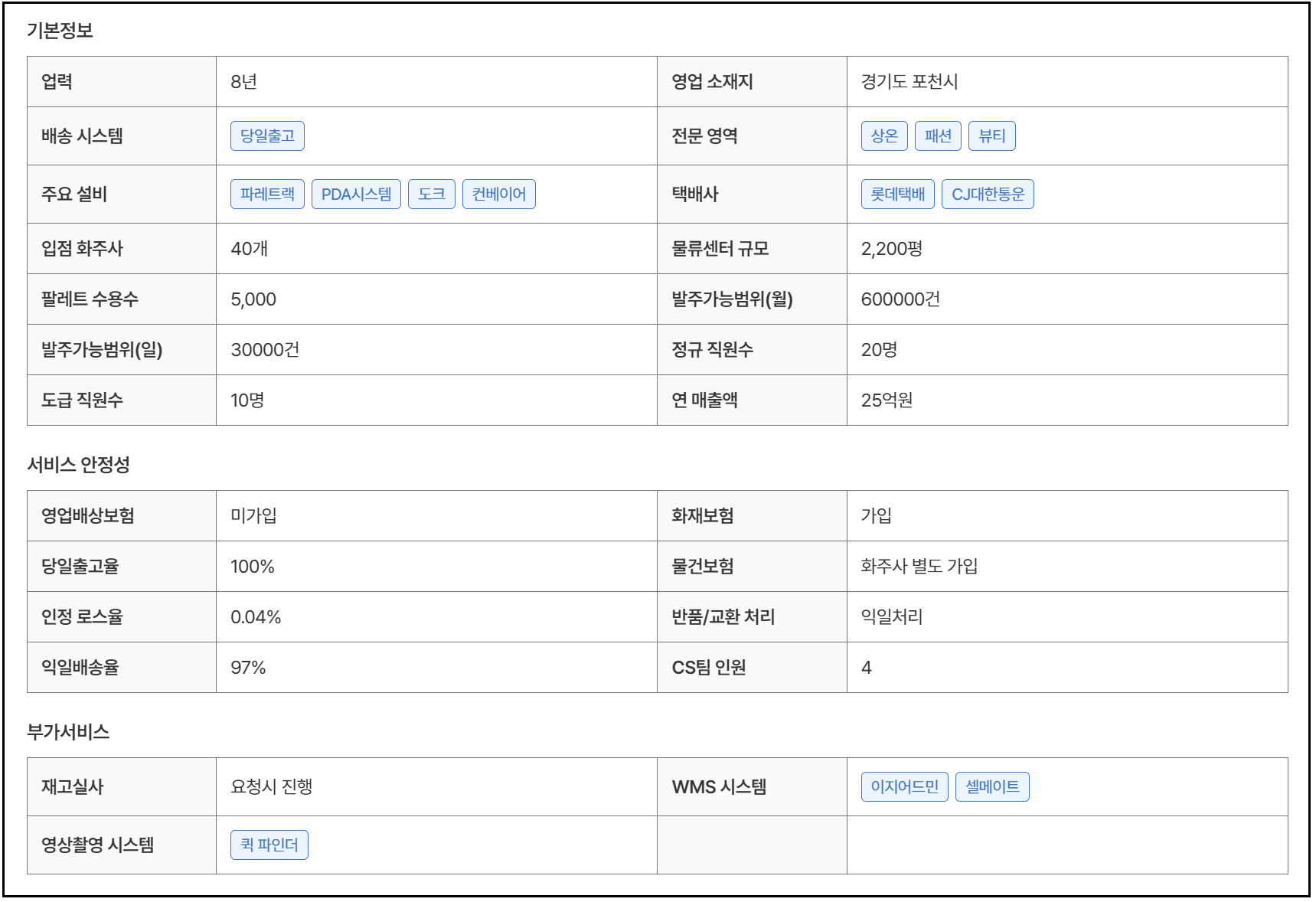Select the 셀메이트 WMS tag
The width and height of the screenshot is (1316, 902).
tap(992, 787)
